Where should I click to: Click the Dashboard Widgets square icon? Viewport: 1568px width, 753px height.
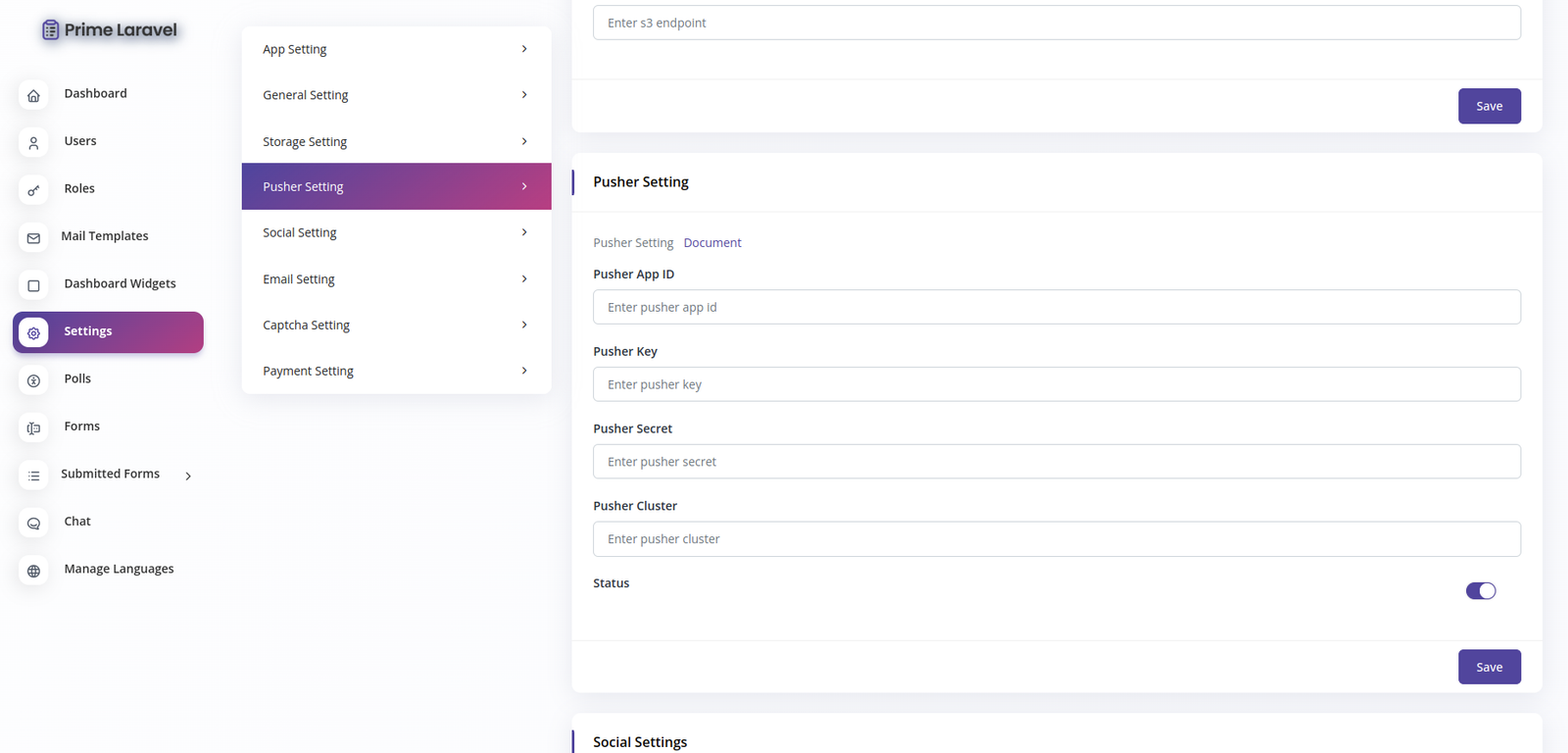[33, 285]
